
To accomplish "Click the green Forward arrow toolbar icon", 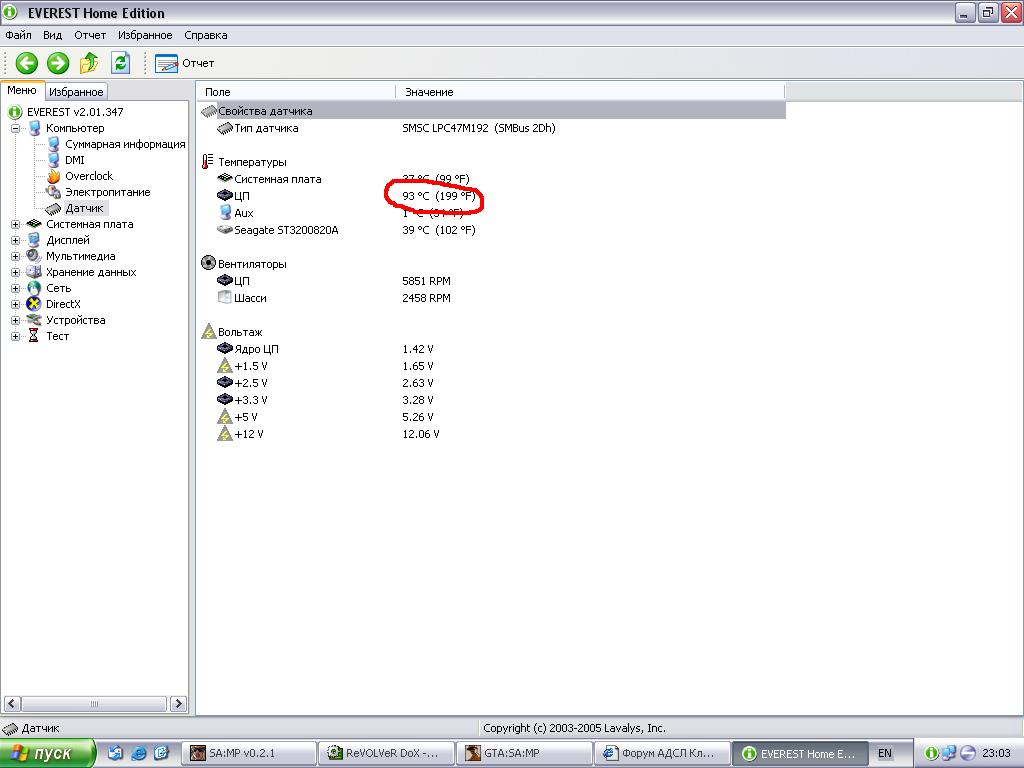I will click(x=58, y=63).
